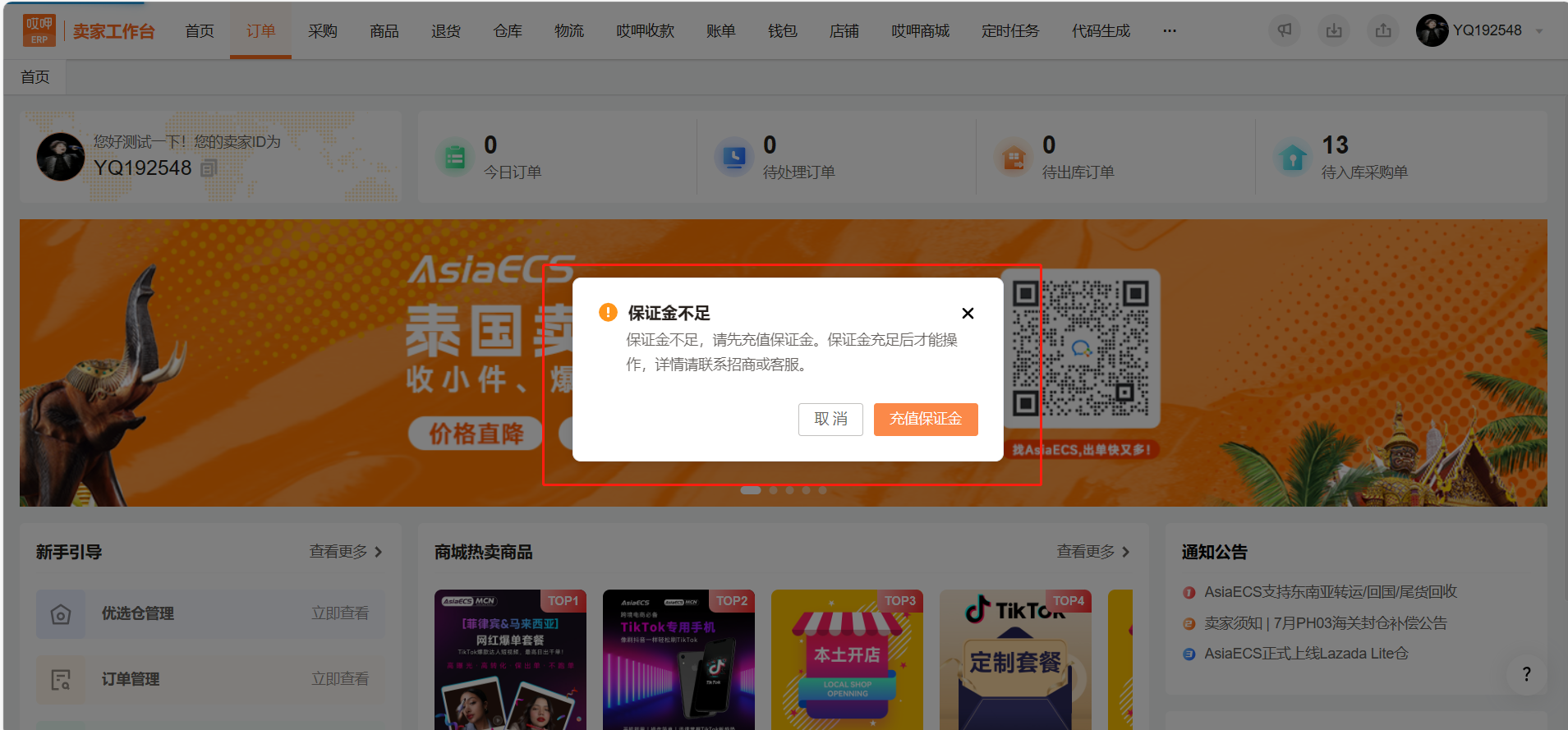Select the first banner carousel indicator

click(751, 490)
